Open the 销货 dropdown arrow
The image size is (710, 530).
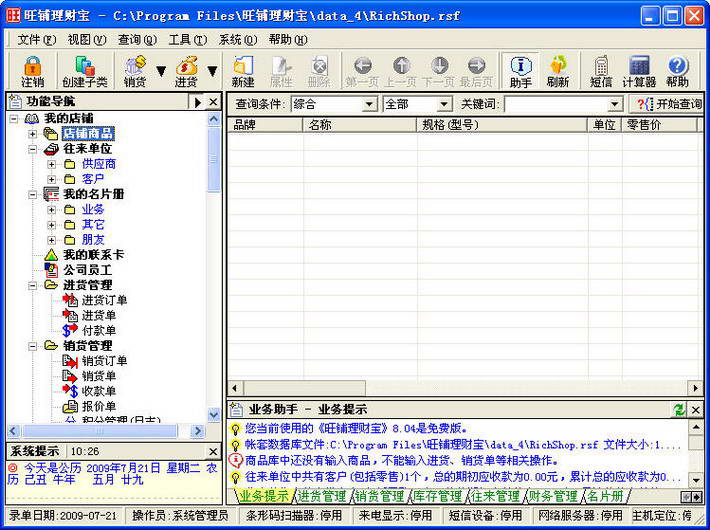(x=161, y=71)
